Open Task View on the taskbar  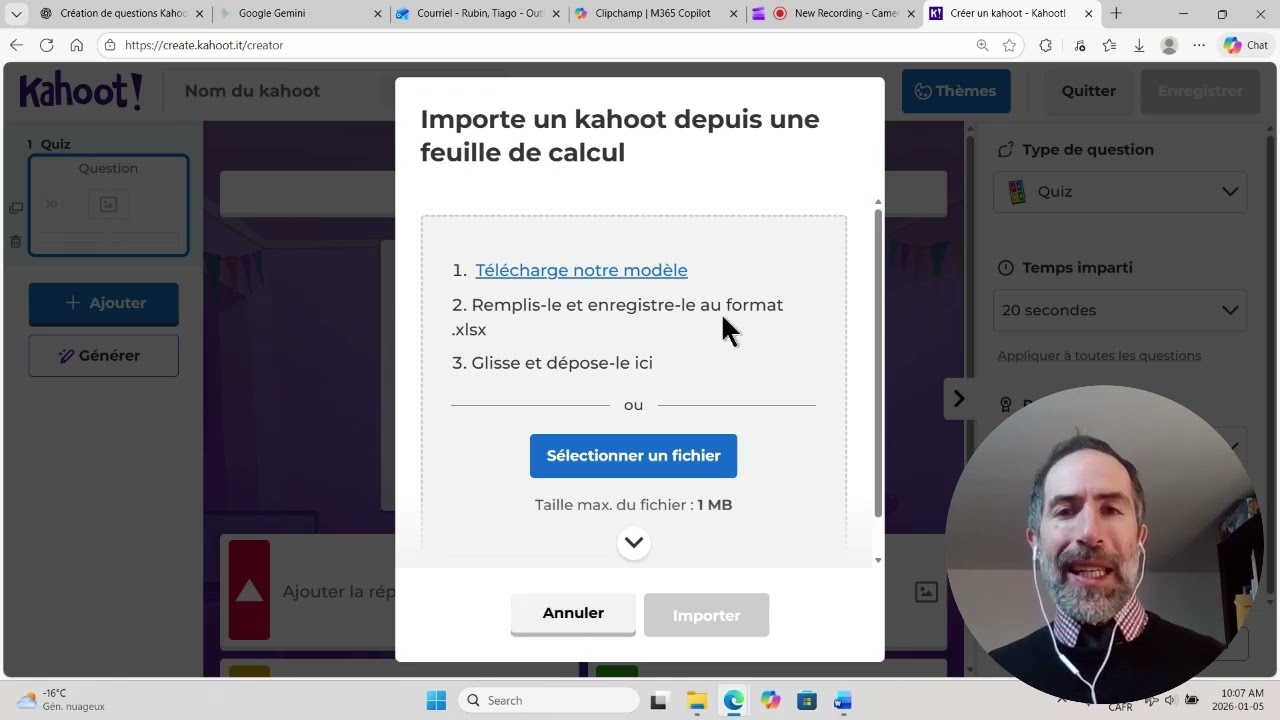[x=659, y=701]
